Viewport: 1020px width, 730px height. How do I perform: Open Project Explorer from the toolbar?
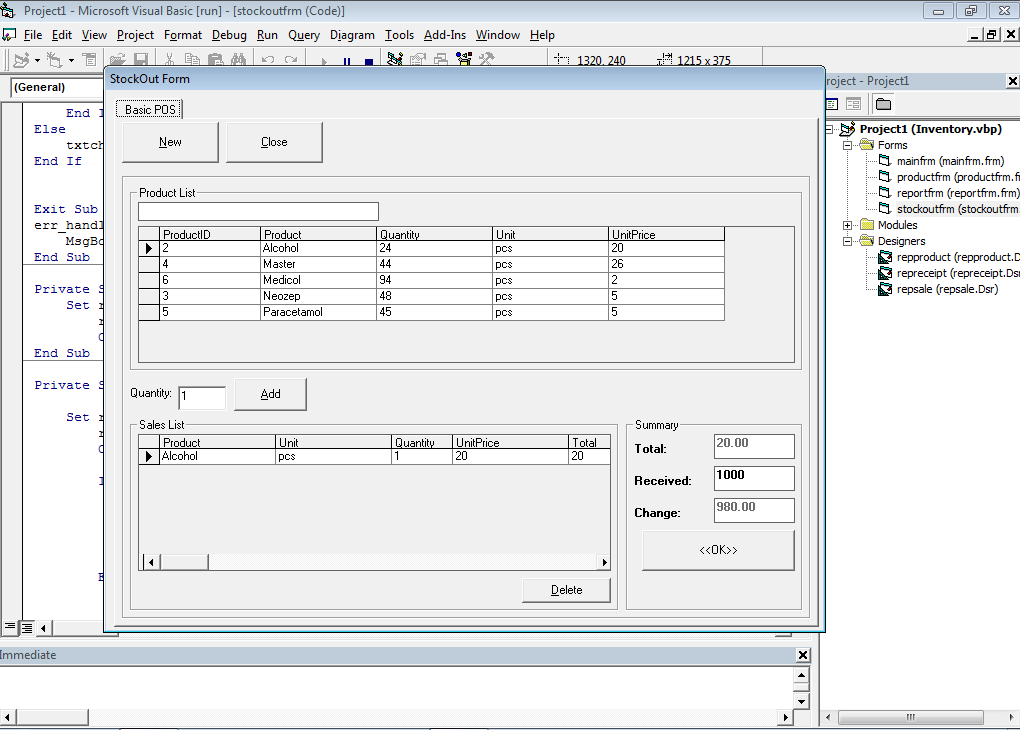(395, 60)
